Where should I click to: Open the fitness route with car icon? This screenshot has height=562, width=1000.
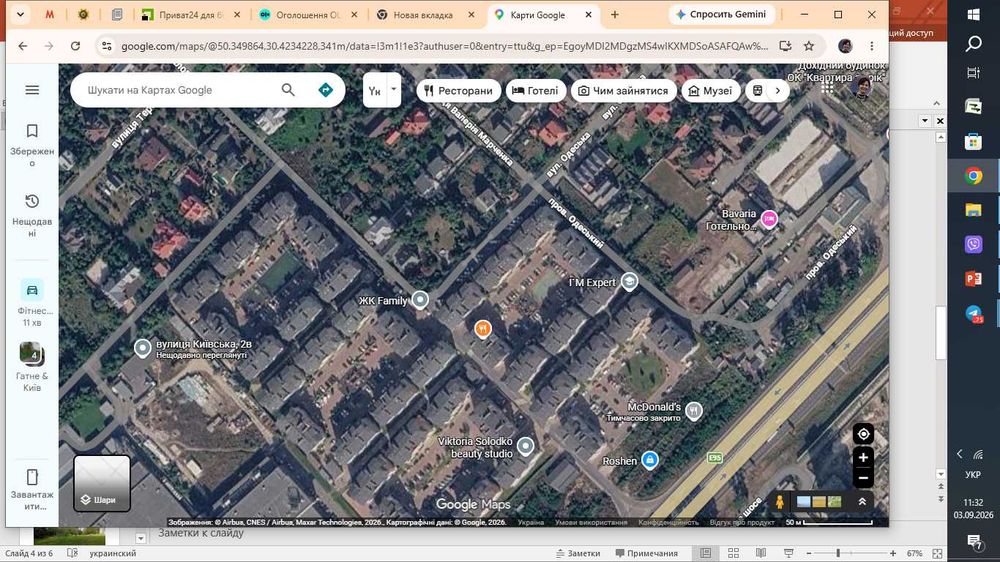tap(32, 302)
